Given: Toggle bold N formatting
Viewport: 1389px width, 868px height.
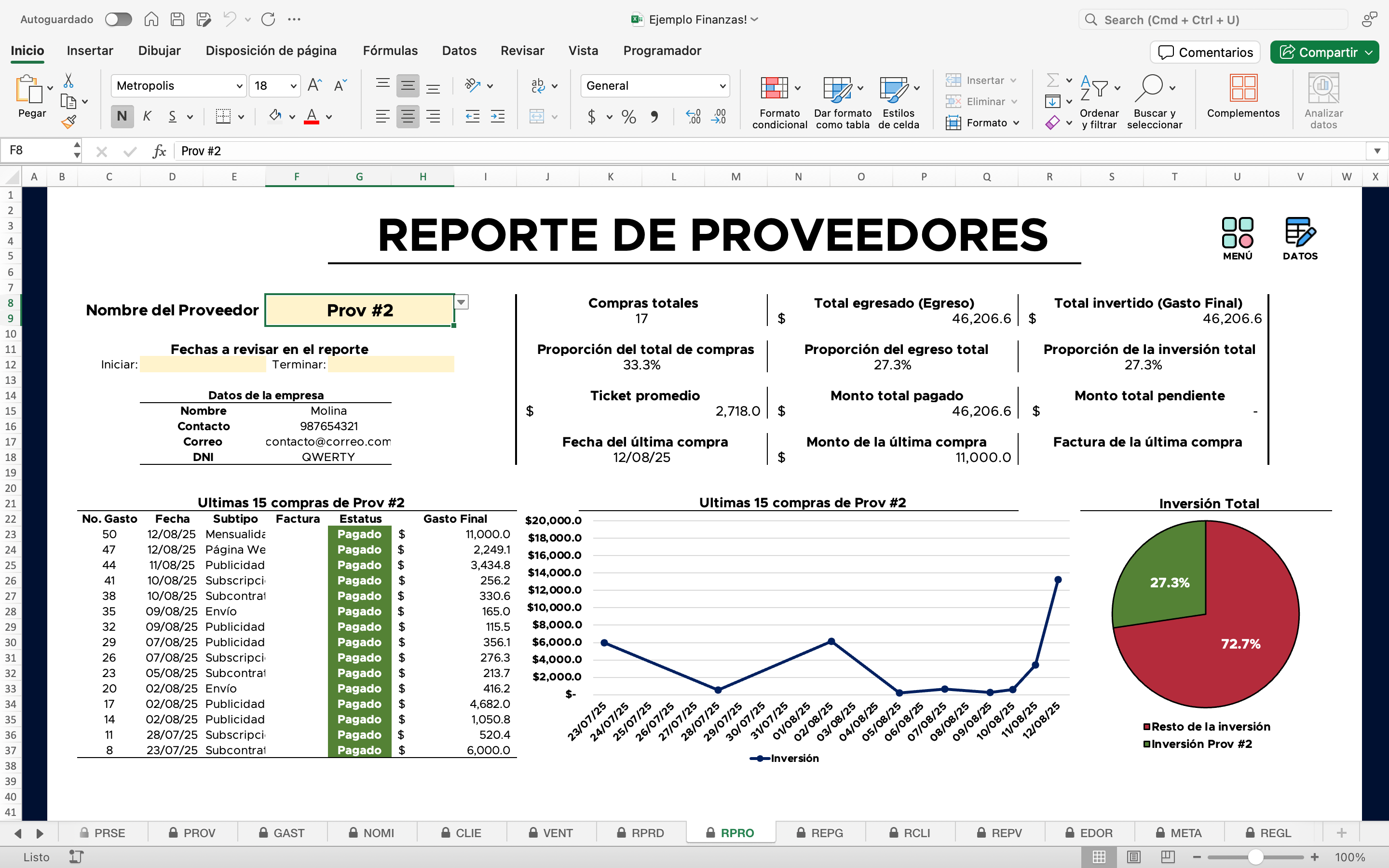Looking at the screenshot, I should pyautogui.click(x=122, y=117).
